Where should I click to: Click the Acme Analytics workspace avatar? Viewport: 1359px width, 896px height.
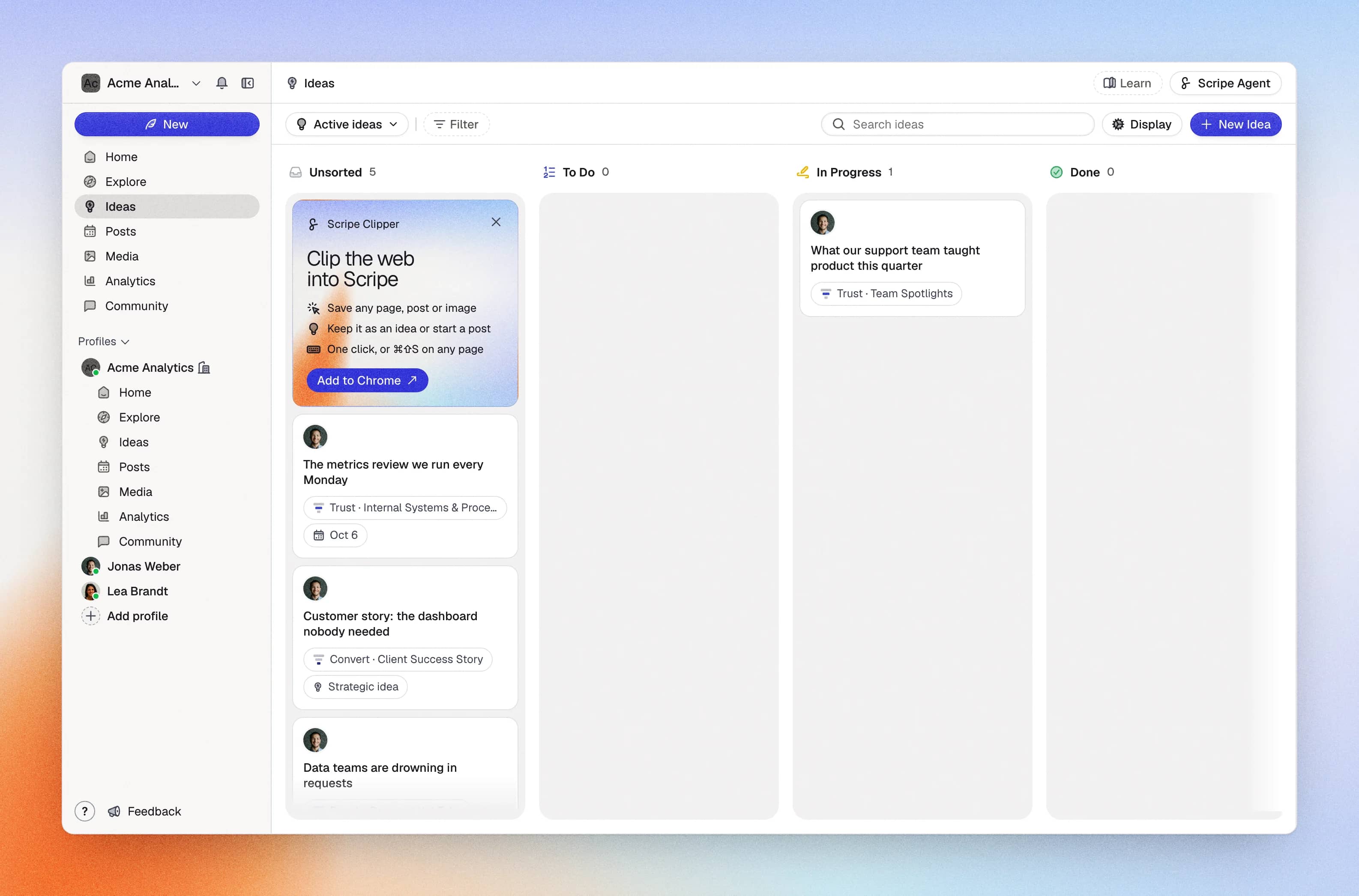(x=90, y=83)
